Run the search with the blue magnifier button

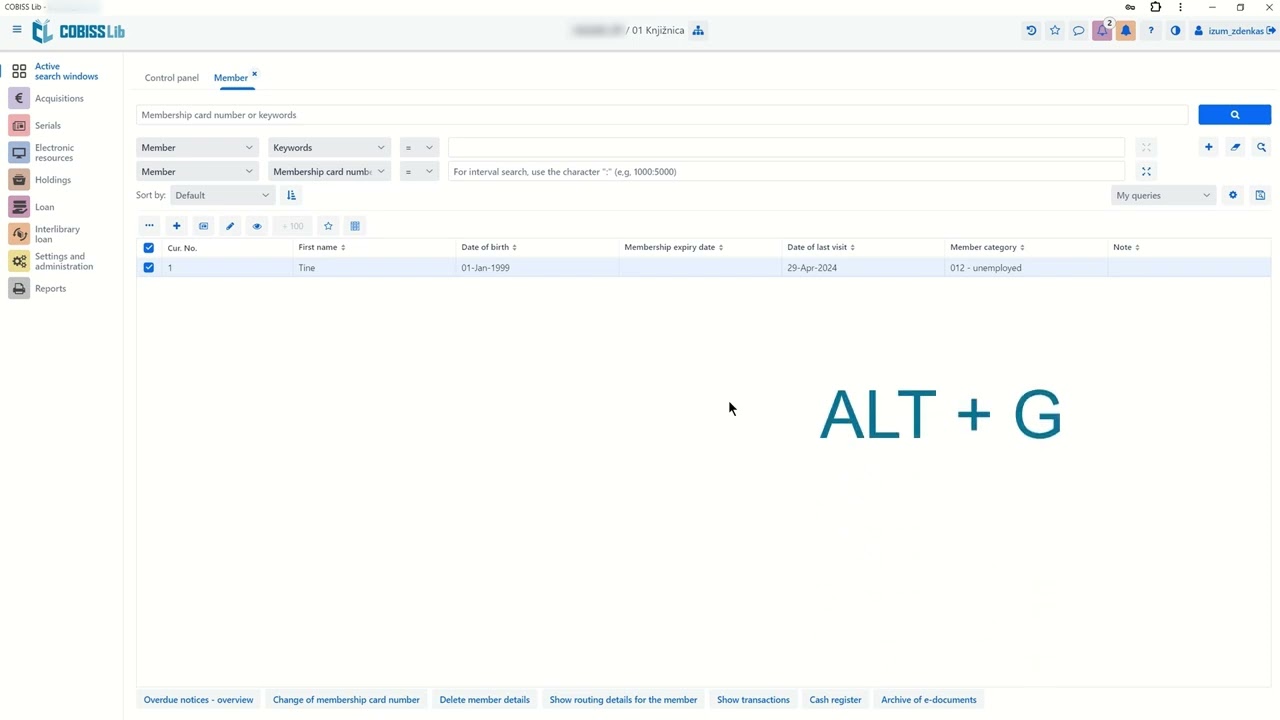point(1235,115)
